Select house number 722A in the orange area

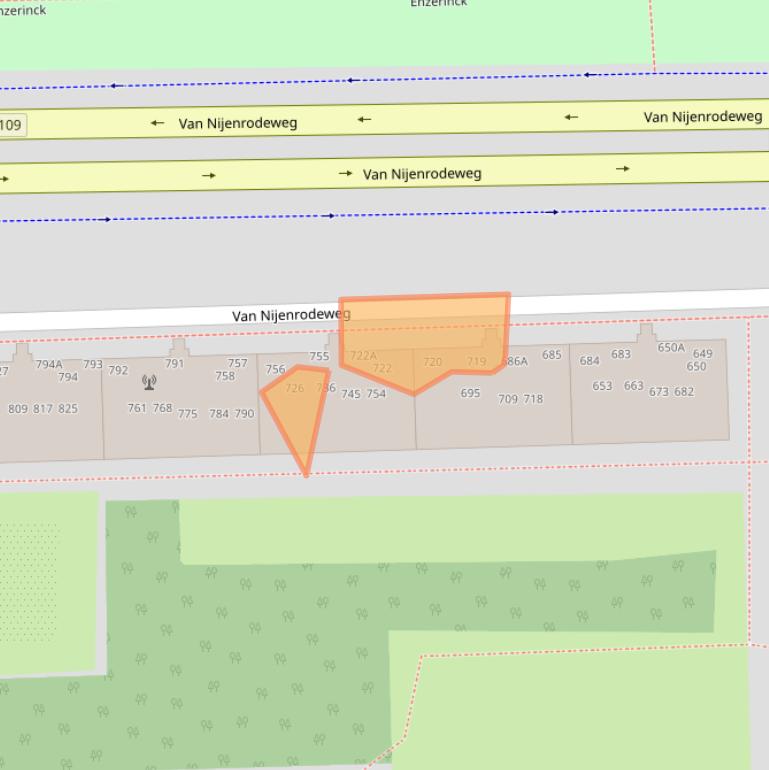pyautogui.click(x=363, y=356)
